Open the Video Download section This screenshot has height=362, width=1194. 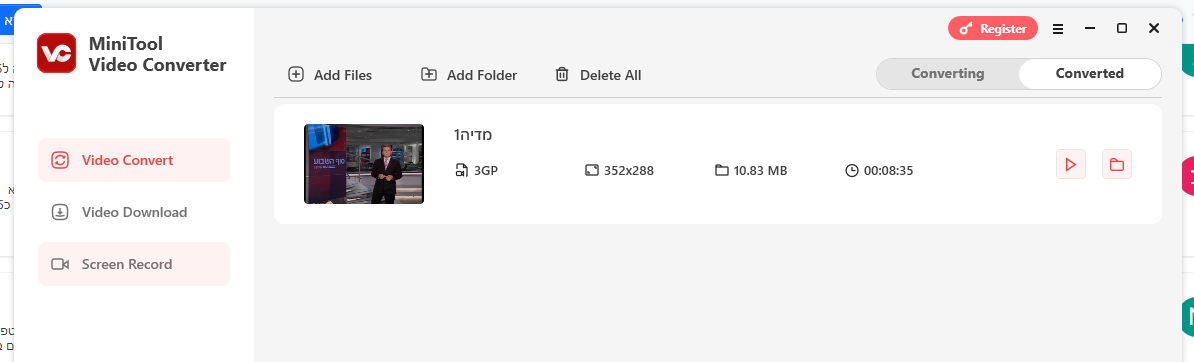pyautogui.click(x=134, y=212)
